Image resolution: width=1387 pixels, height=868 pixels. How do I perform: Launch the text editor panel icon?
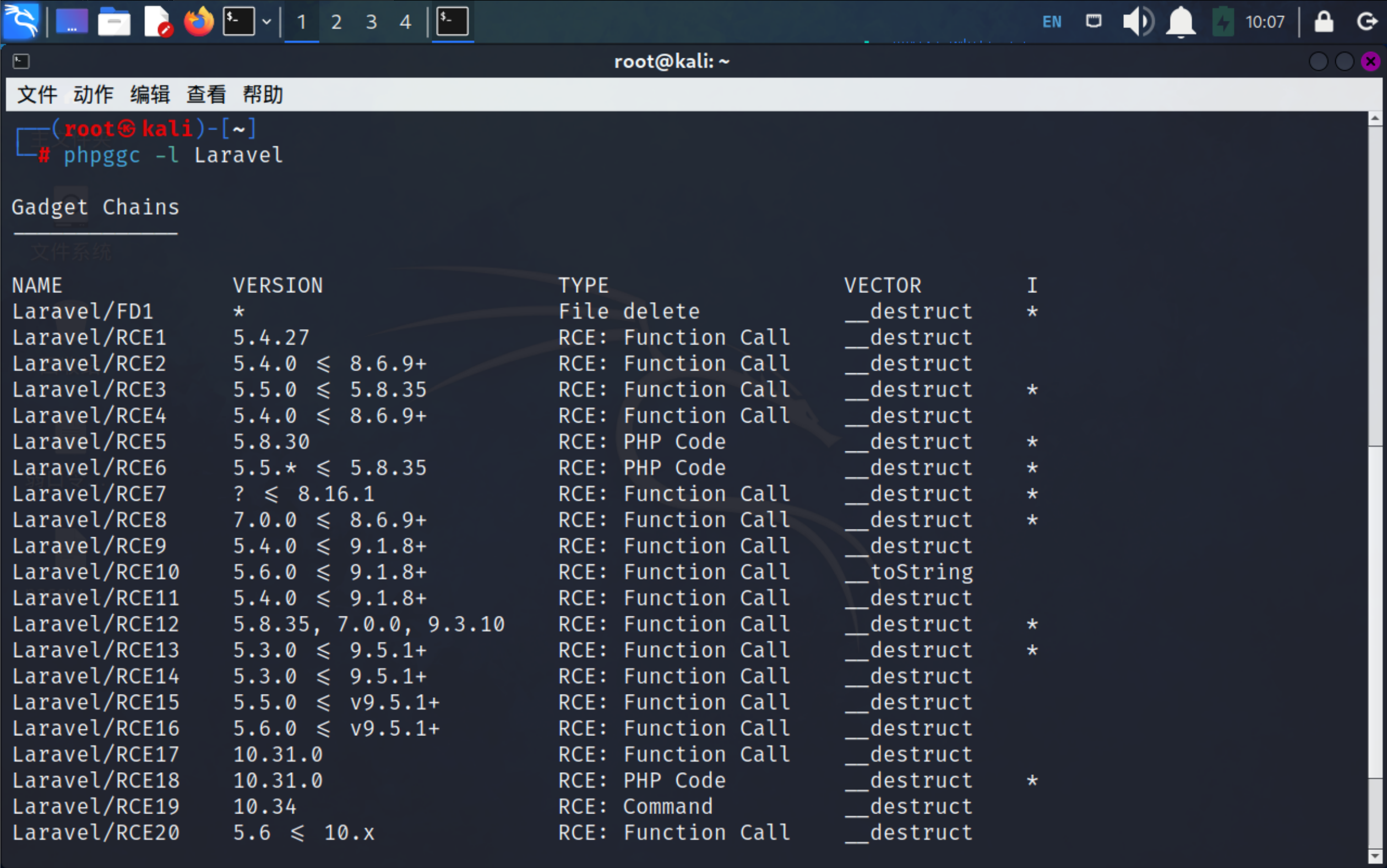157,23
